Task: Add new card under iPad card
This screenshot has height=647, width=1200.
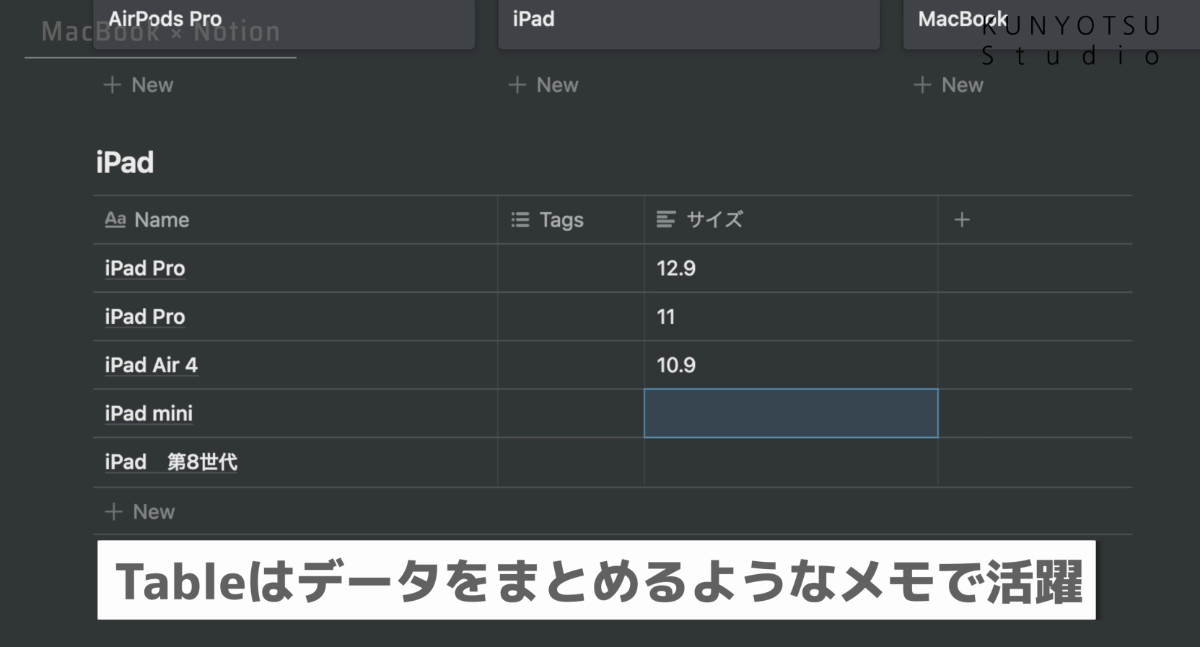Action: [544, 85]
